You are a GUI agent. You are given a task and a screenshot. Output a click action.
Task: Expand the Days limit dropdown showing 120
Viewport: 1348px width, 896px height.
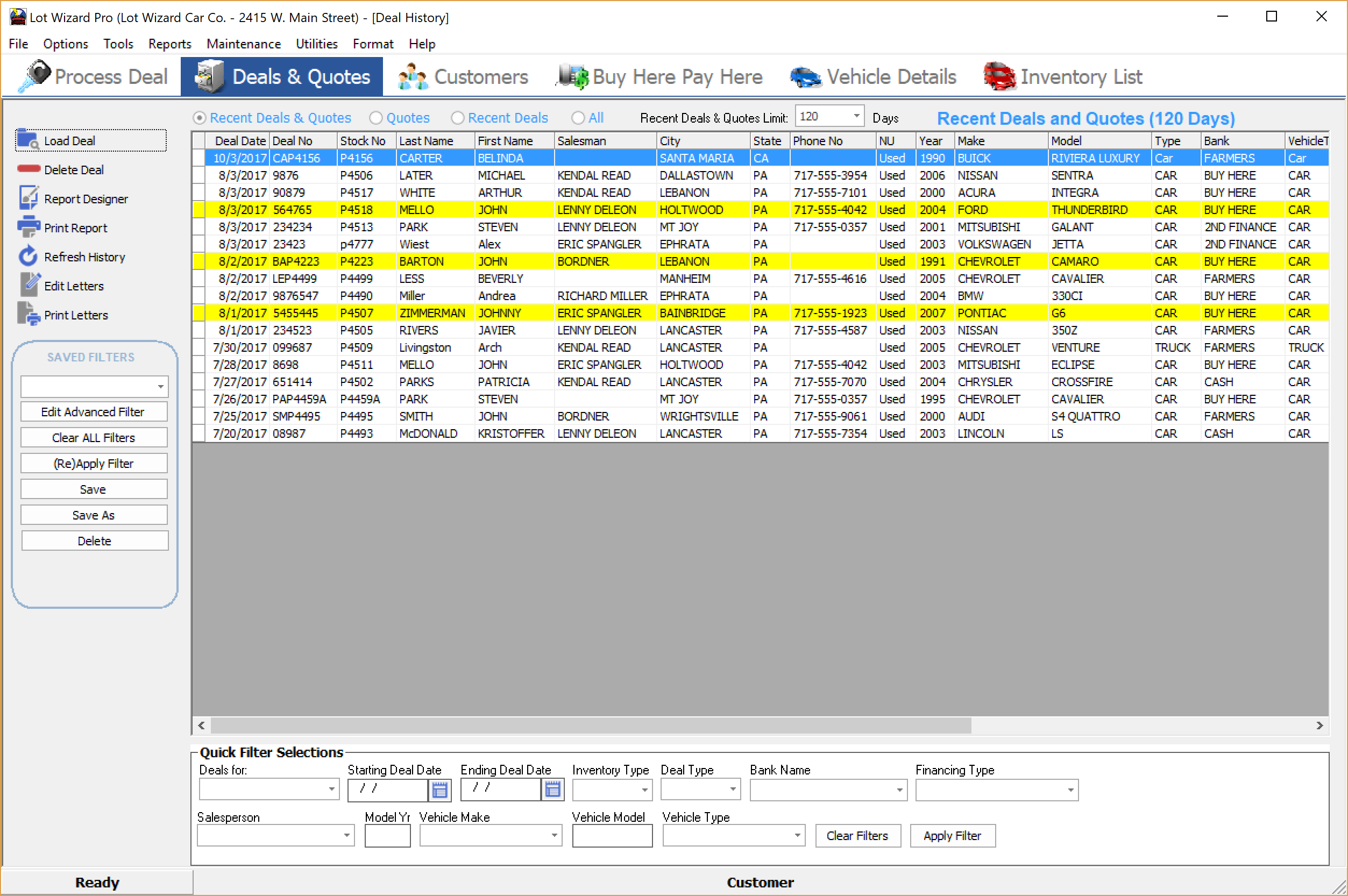[x=856, y=116]
